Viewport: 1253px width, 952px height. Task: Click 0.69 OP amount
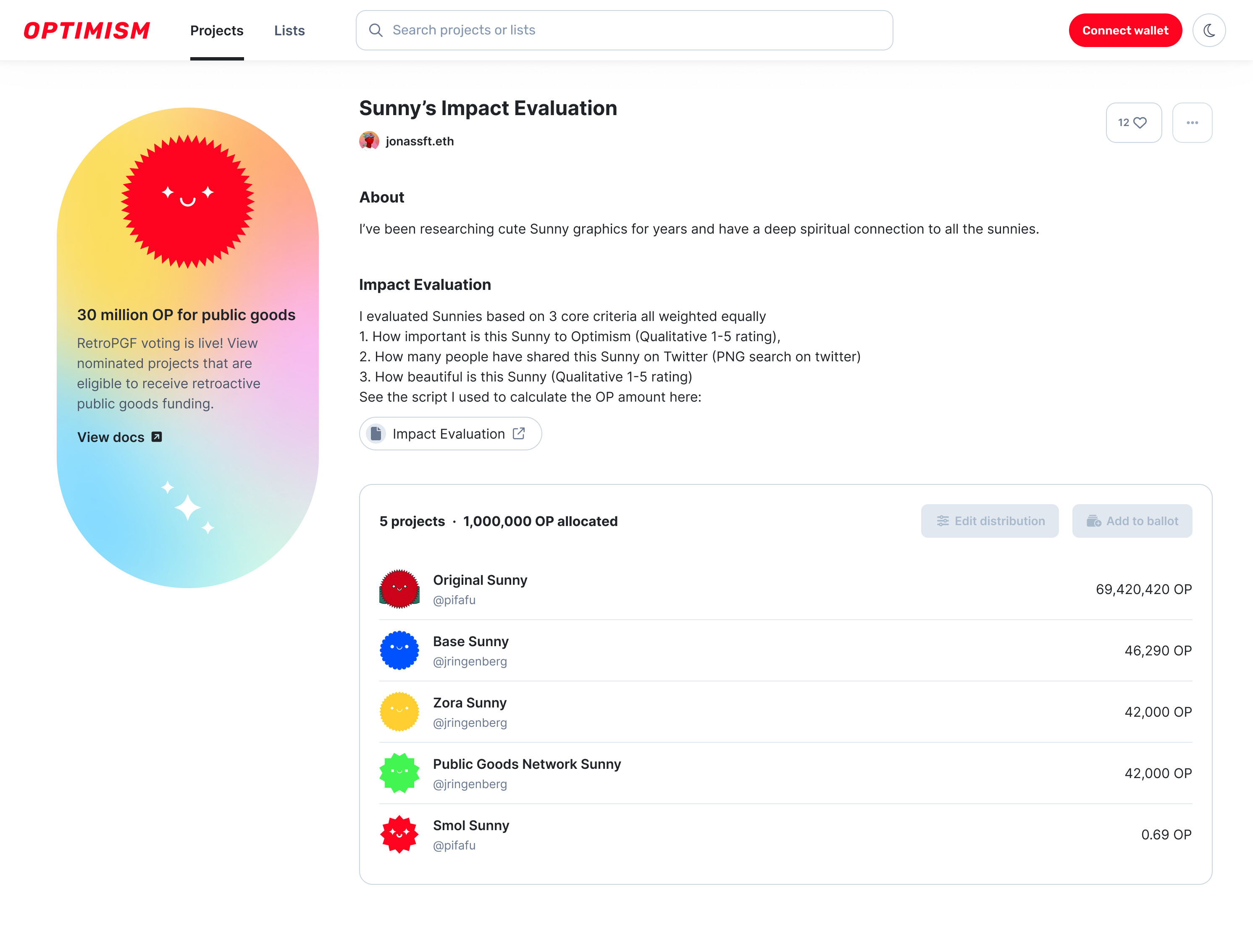click(1166, 834)
